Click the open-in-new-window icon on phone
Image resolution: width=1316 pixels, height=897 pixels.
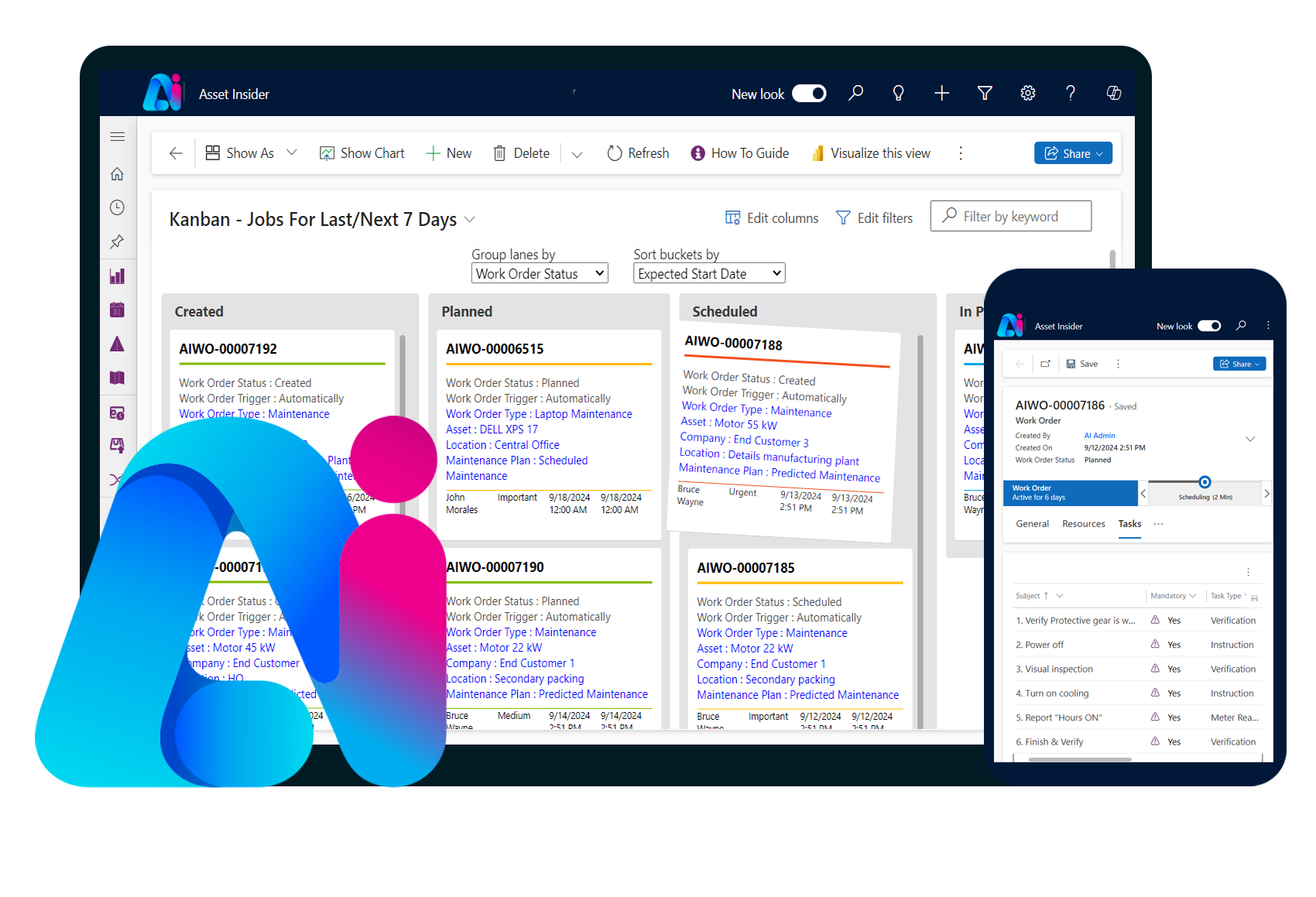click(x=1045, y=364)
